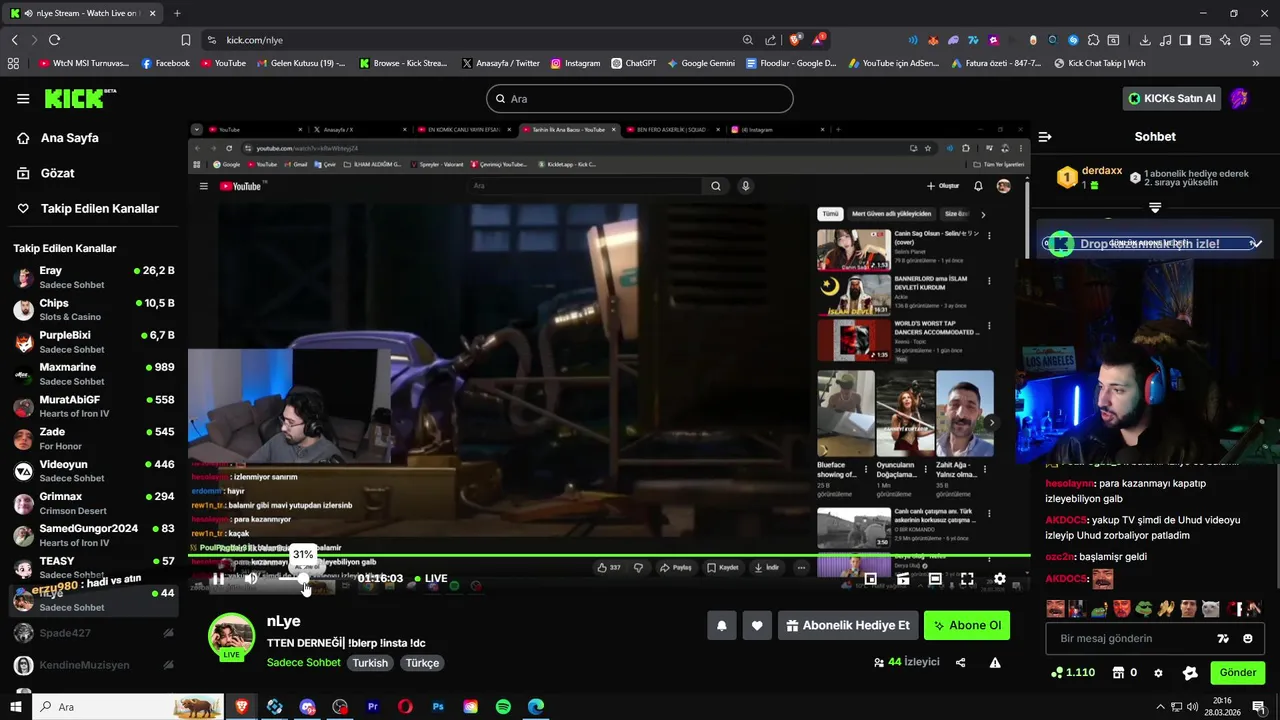Viewport: 1280px width, 720px height.
Task: Open PurpleBixi channel in the sidebar
Action: [x=94, y=342]
